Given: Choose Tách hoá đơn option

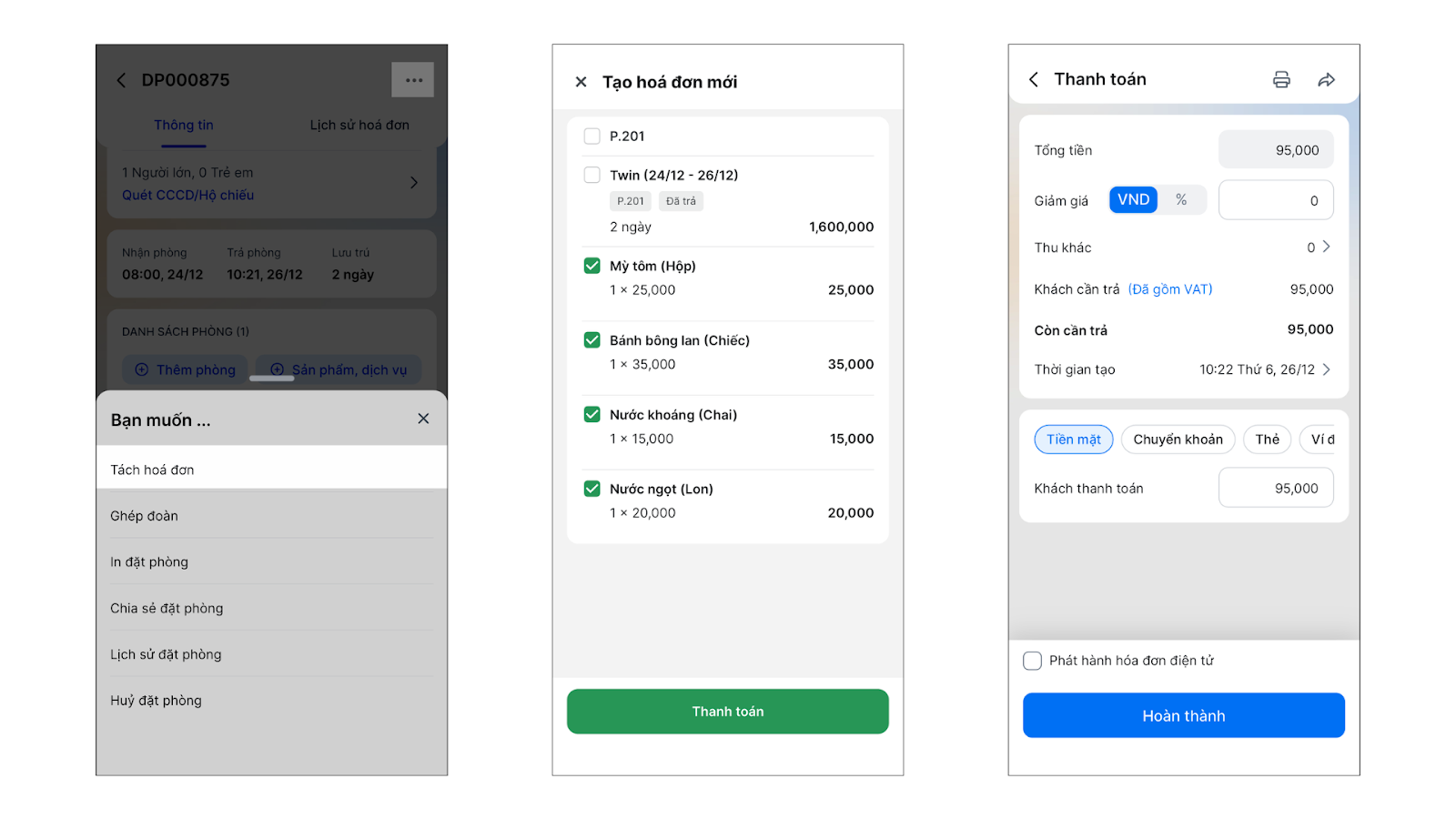Looking at the screenshot, I should 272,470.
